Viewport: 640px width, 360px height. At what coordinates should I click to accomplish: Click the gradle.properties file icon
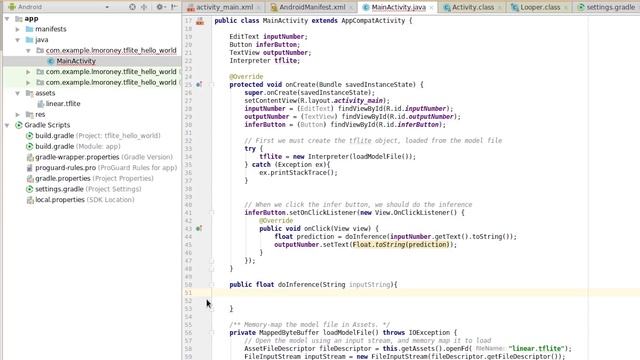point(29,178)
